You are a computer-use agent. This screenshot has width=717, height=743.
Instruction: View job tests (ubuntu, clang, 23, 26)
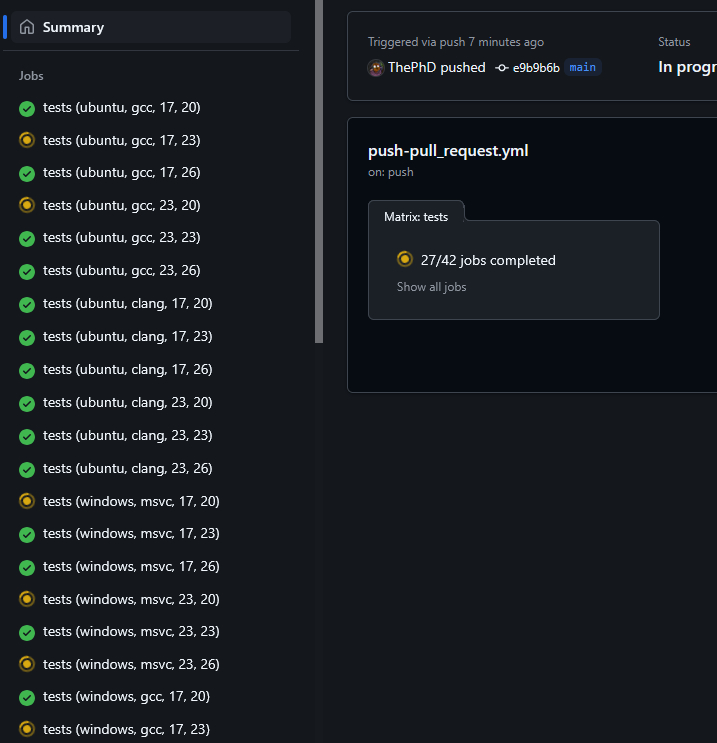127,469
